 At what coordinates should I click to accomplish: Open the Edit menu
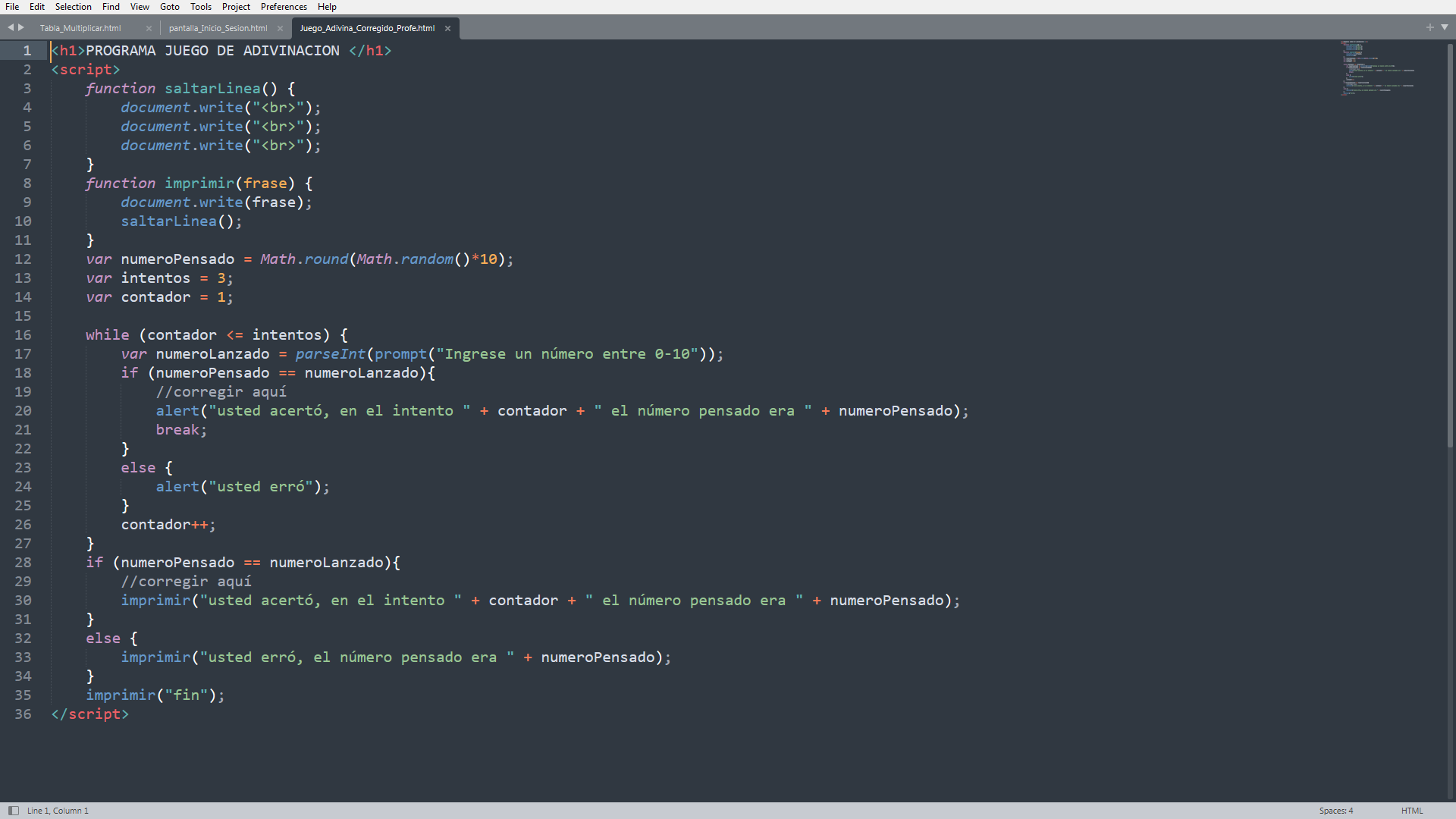coord(37,7)
